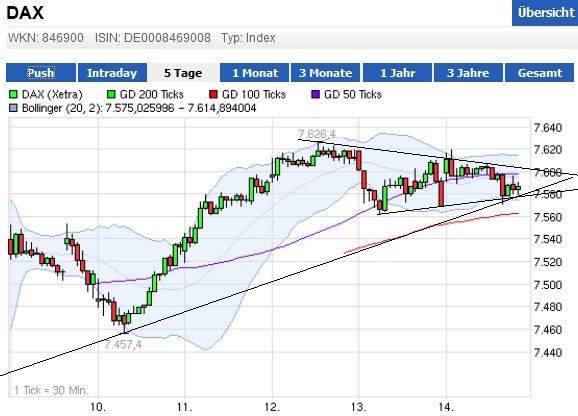Click the GD 200 Ticks green swatch
578x416 pixels.
(x=111, y=95)
